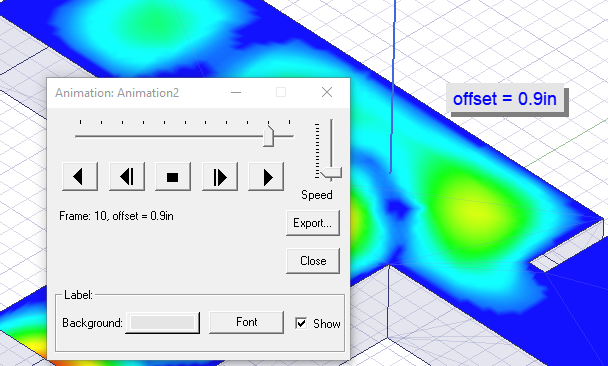608x366 pixels.
Task: Click the label Background color swatch
Action: click(162, 323)
